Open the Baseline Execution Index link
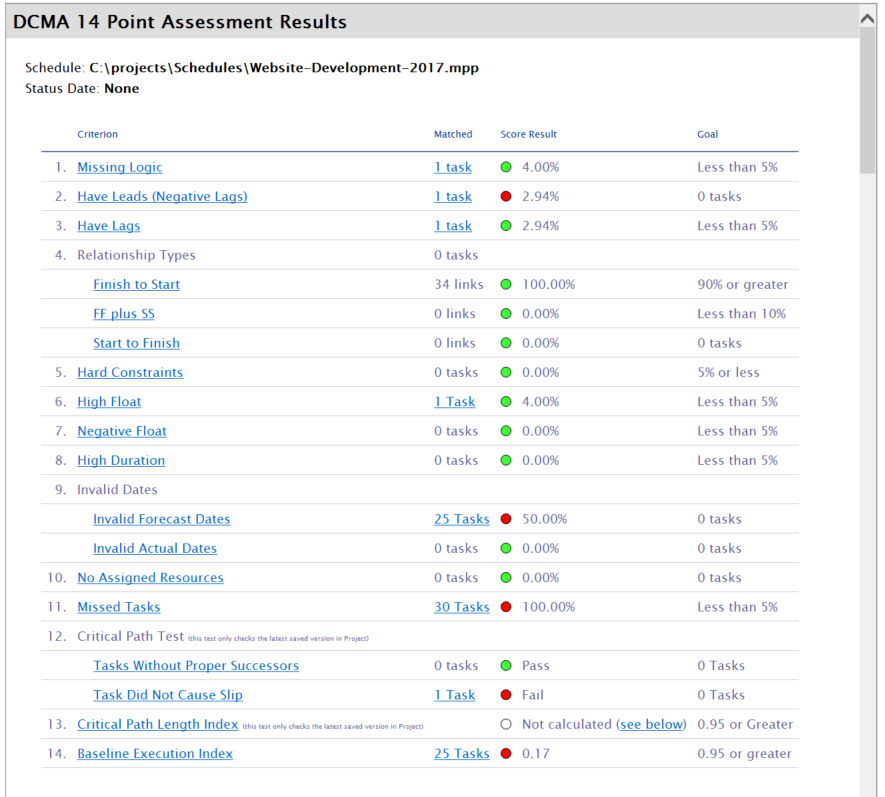This screenshot has height=797, width=885. point(155,754)
